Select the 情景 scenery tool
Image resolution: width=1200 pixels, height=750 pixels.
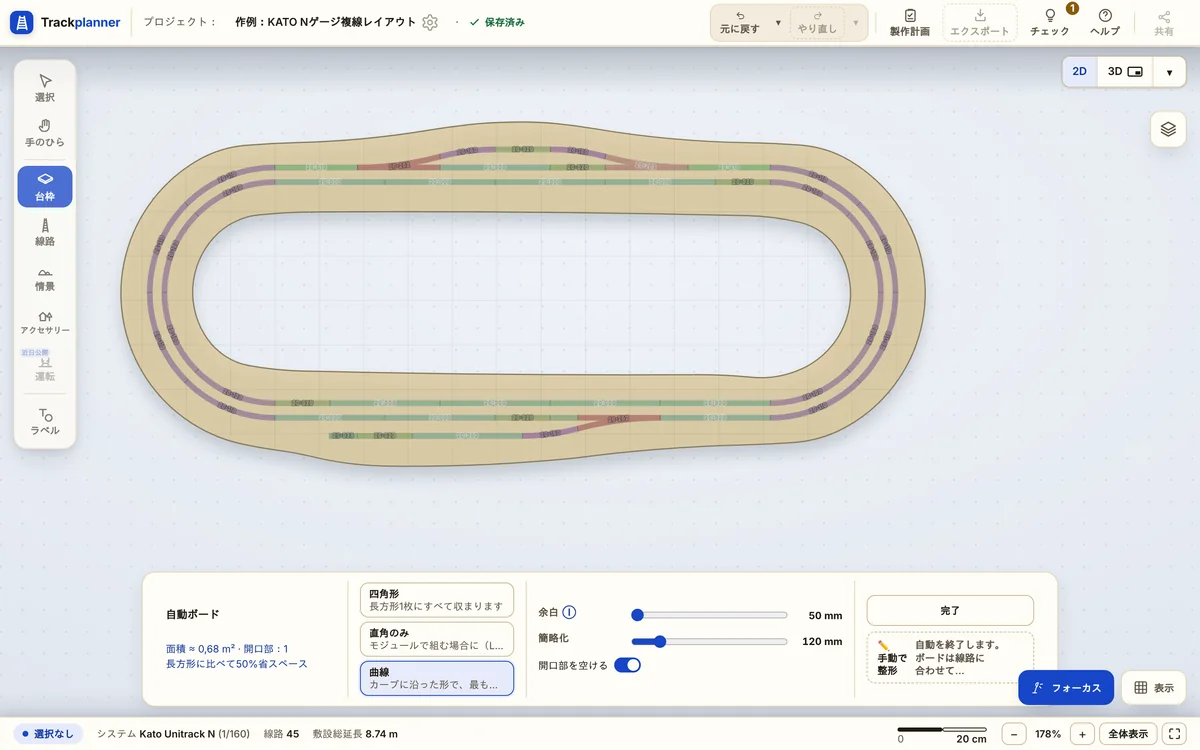coord(45,278)
